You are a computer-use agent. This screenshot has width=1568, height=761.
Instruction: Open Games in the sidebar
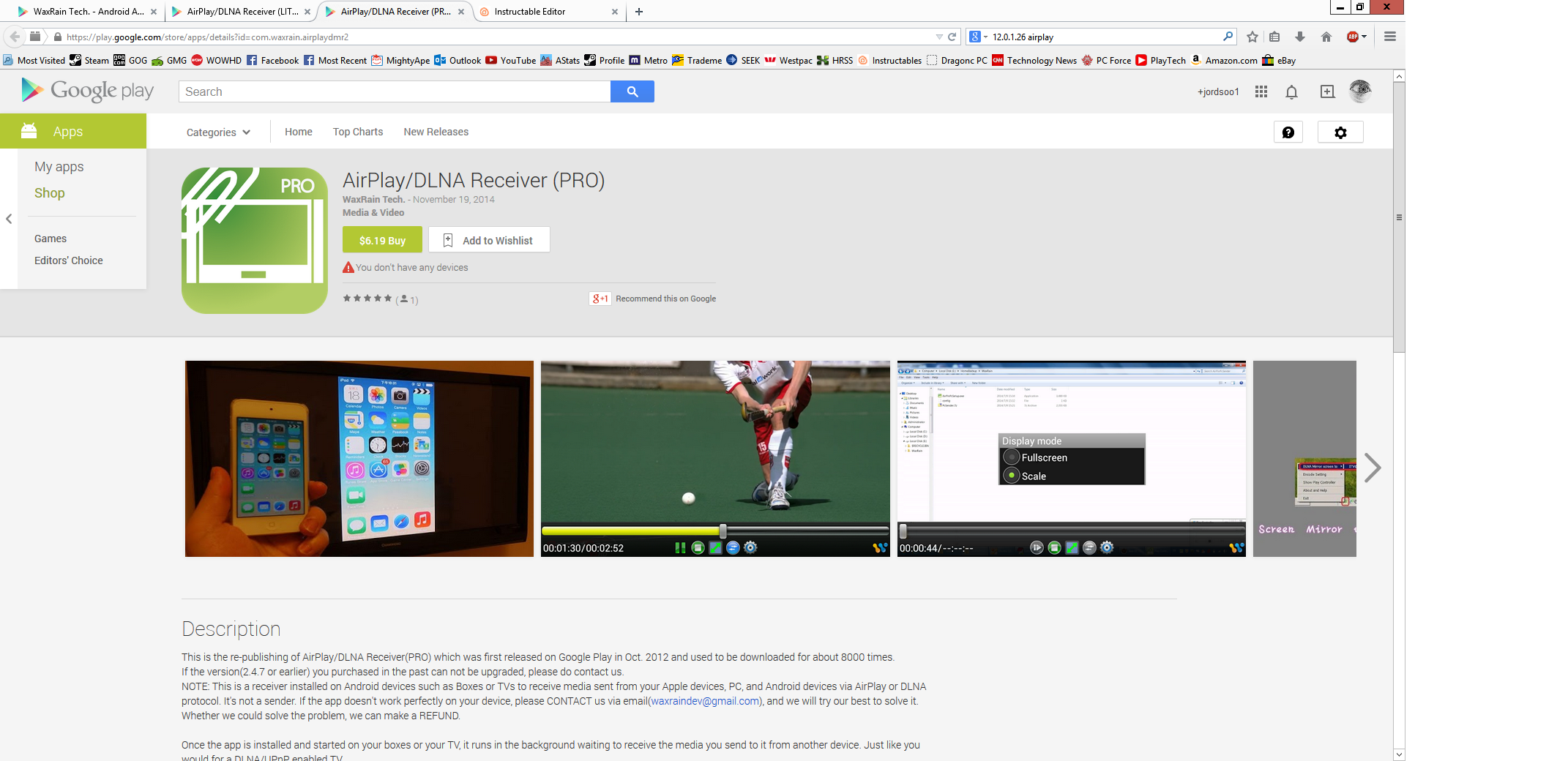(51, 239)
